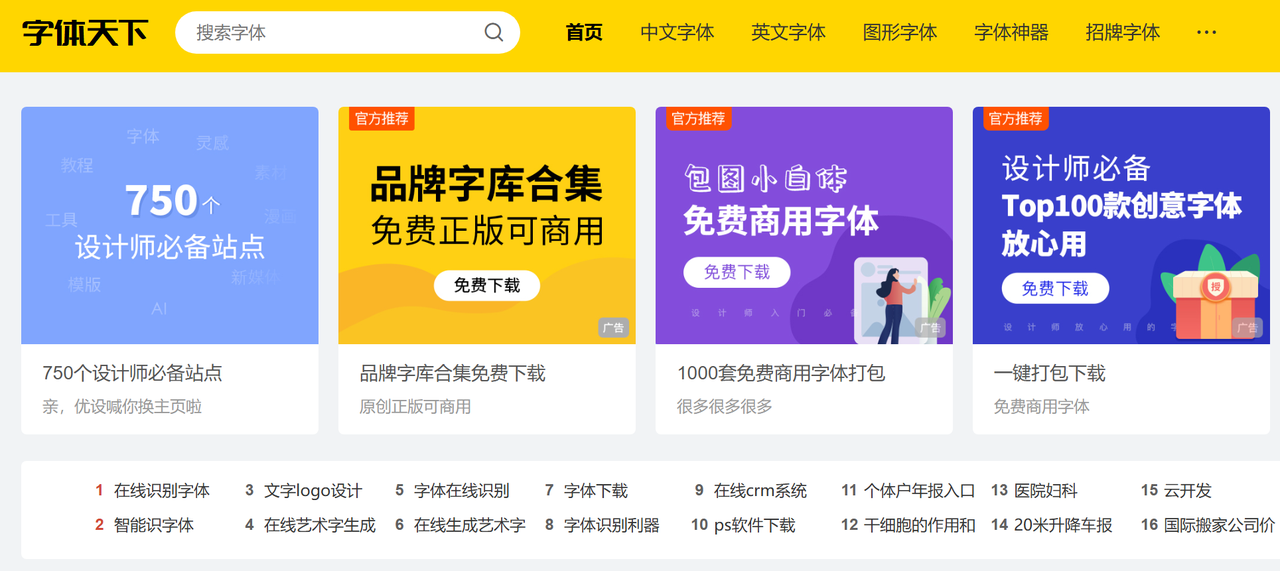Open 在线识别字体 link

pos(162,491)
